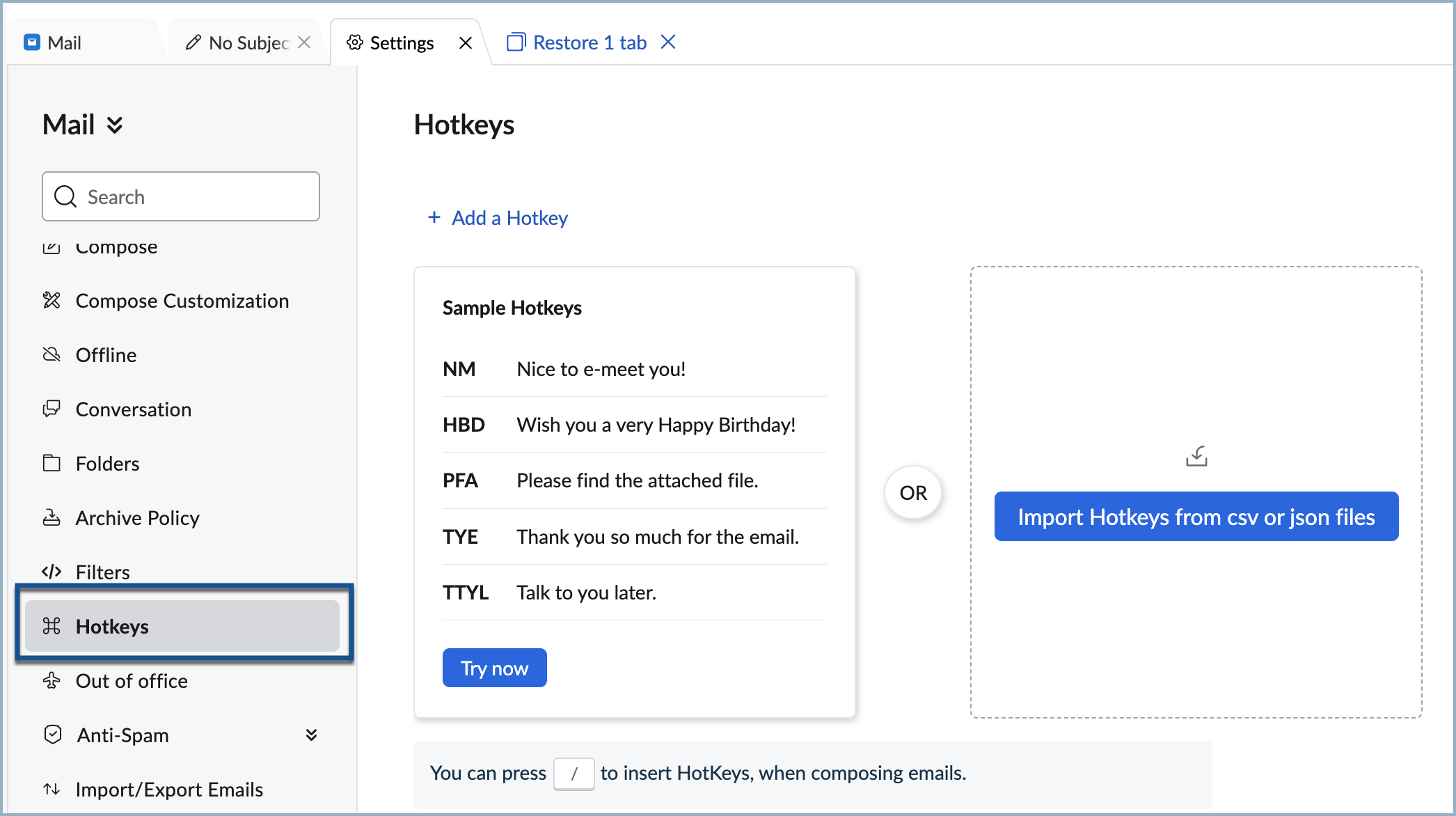Click the Archive Policy icon
Screen dimensions: 1456x816
click(52, 517)
